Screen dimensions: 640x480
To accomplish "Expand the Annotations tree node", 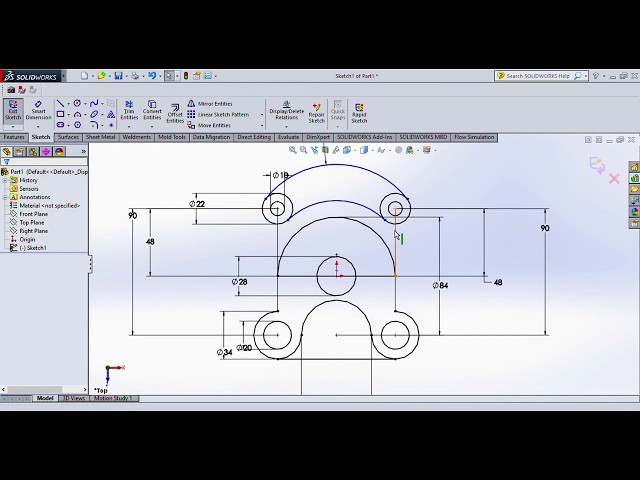I will (x=5, y=197).
